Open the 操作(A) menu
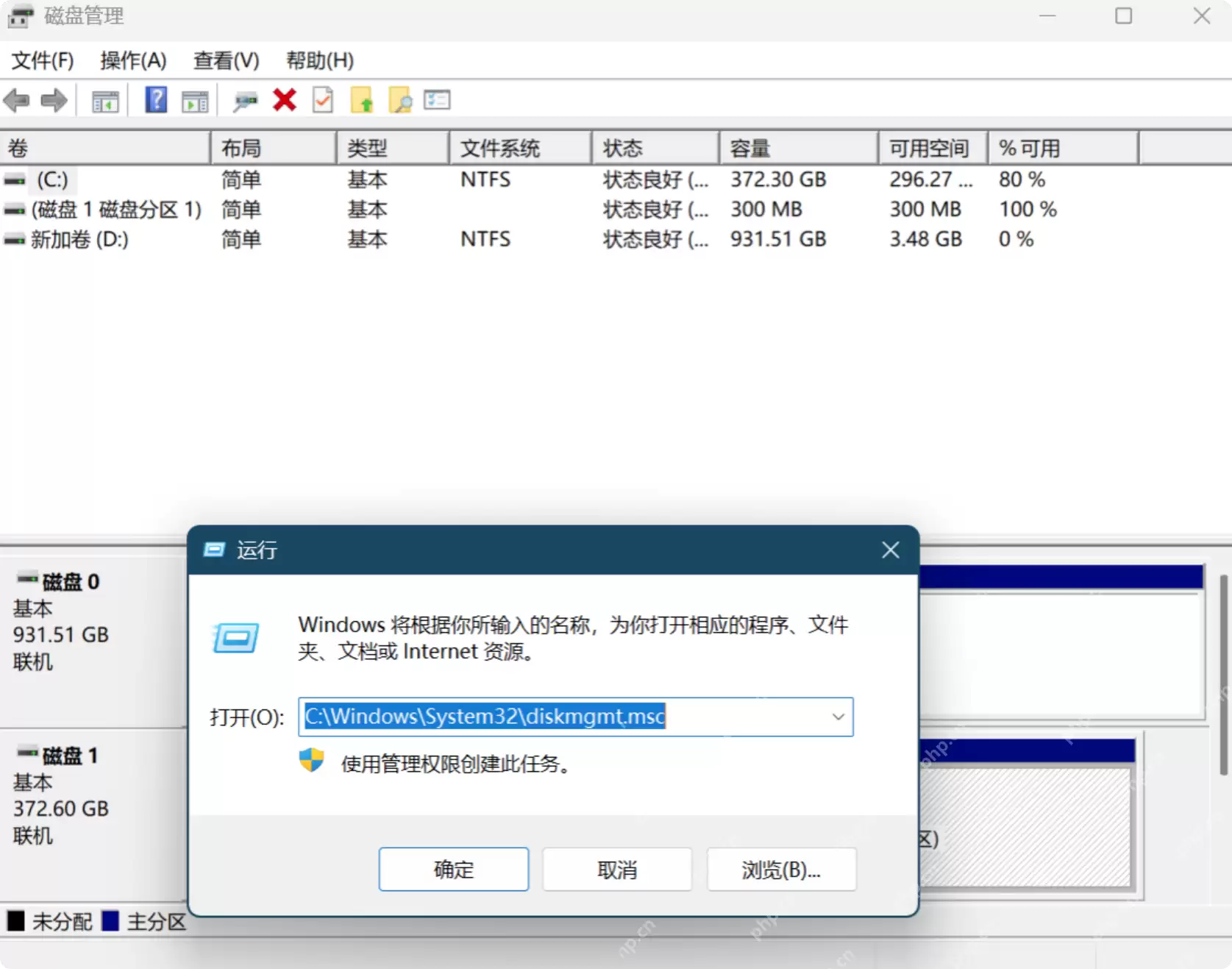 (133, 60)
